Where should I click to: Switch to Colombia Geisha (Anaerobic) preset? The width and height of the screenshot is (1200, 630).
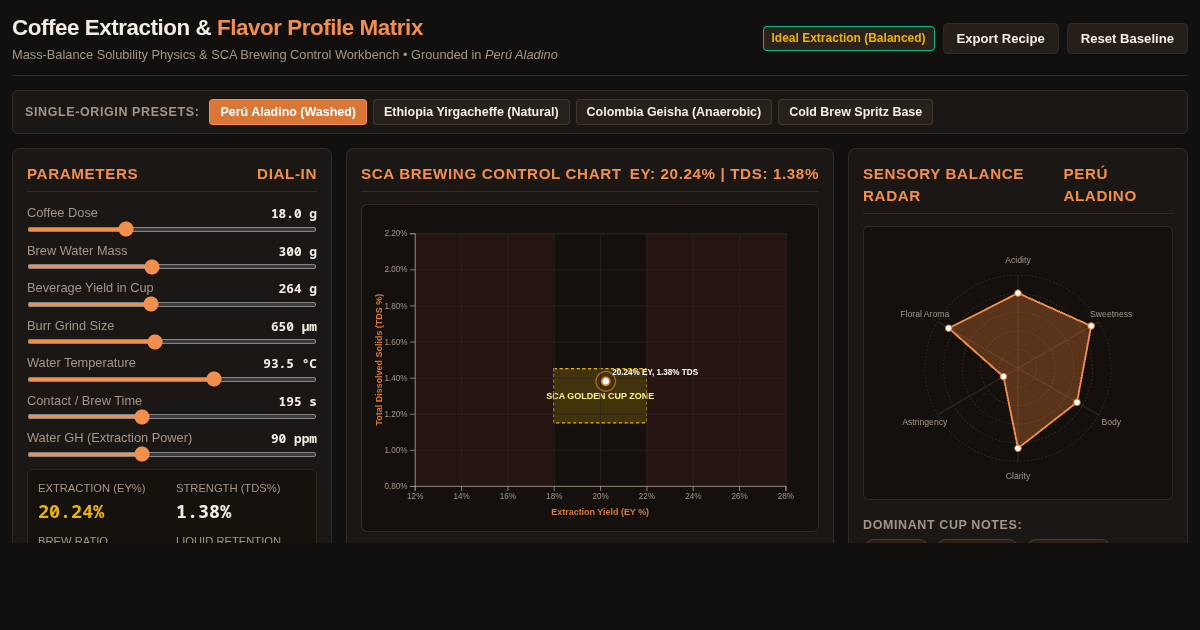(x=673, y=112)
